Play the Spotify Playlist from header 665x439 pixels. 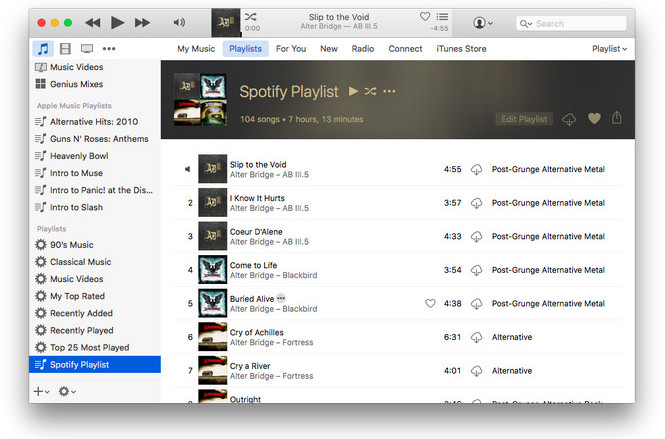pos(353,91)
